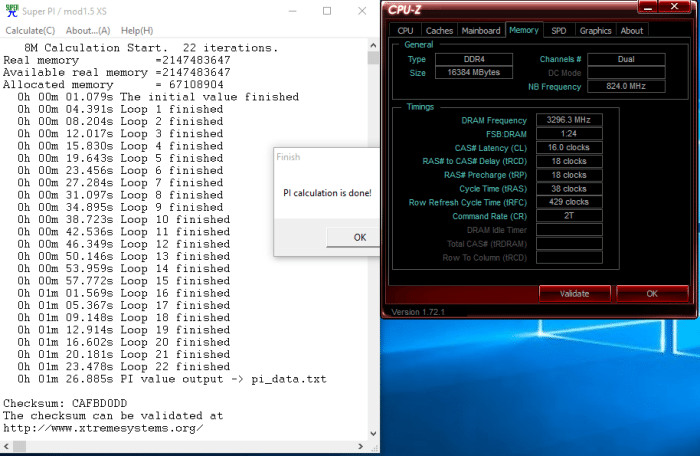The image size is (700, 456).
Task: Switch to the Mainboard tab in CPU-Z
Action: pos(481,30)
